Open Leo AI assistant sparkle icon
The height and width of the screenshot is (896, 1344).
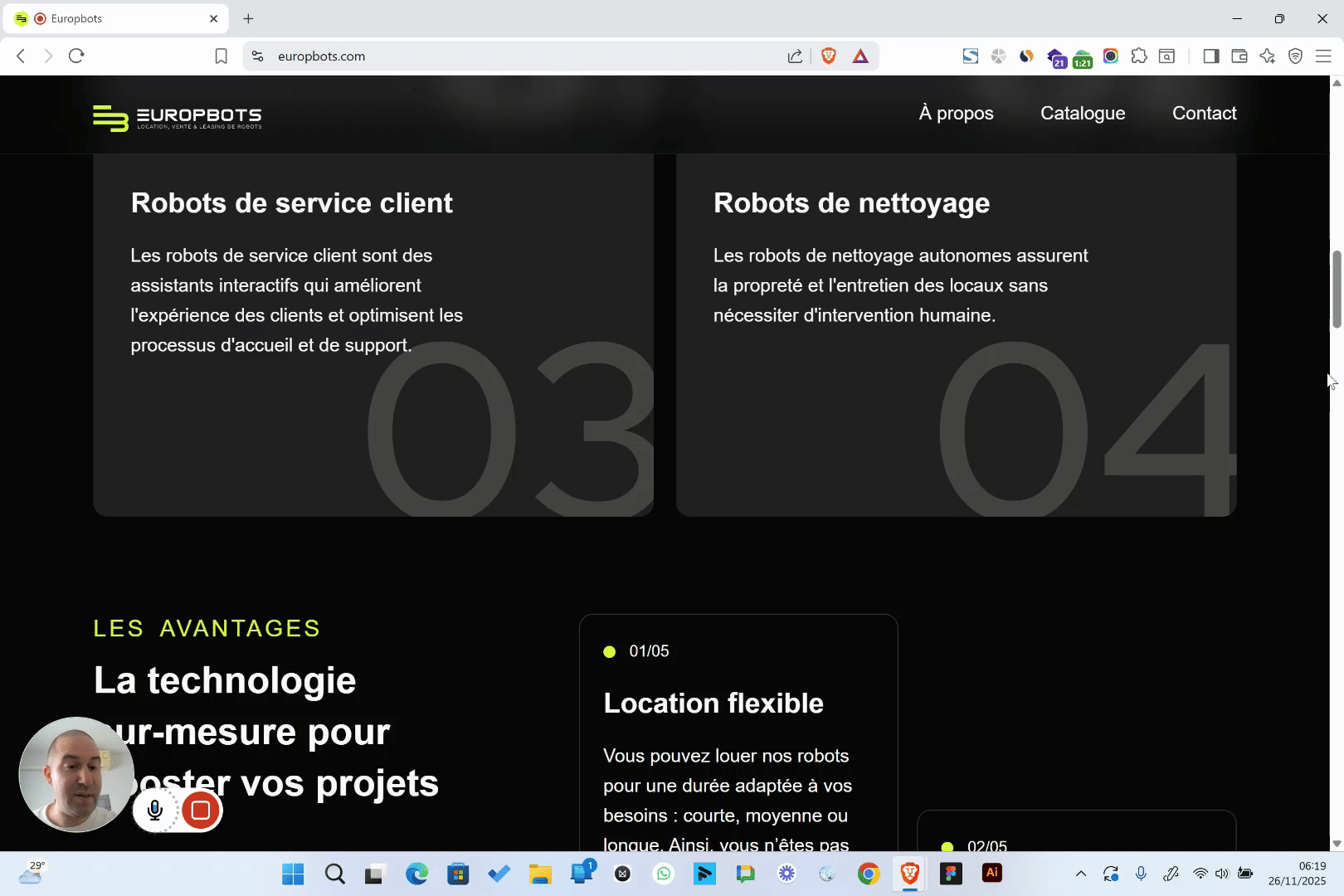pyautogui.click(x=1267, y=56)
